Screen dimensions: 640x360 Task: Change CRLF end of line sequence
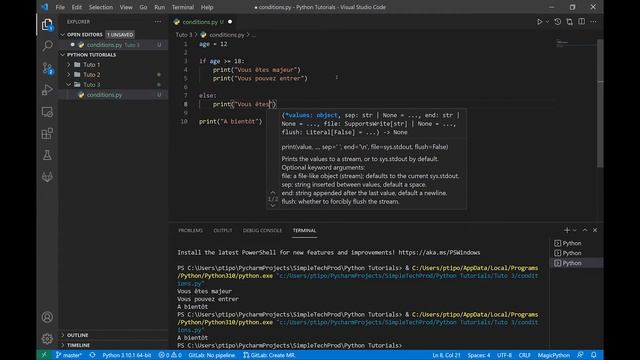[x=524, y=355]
